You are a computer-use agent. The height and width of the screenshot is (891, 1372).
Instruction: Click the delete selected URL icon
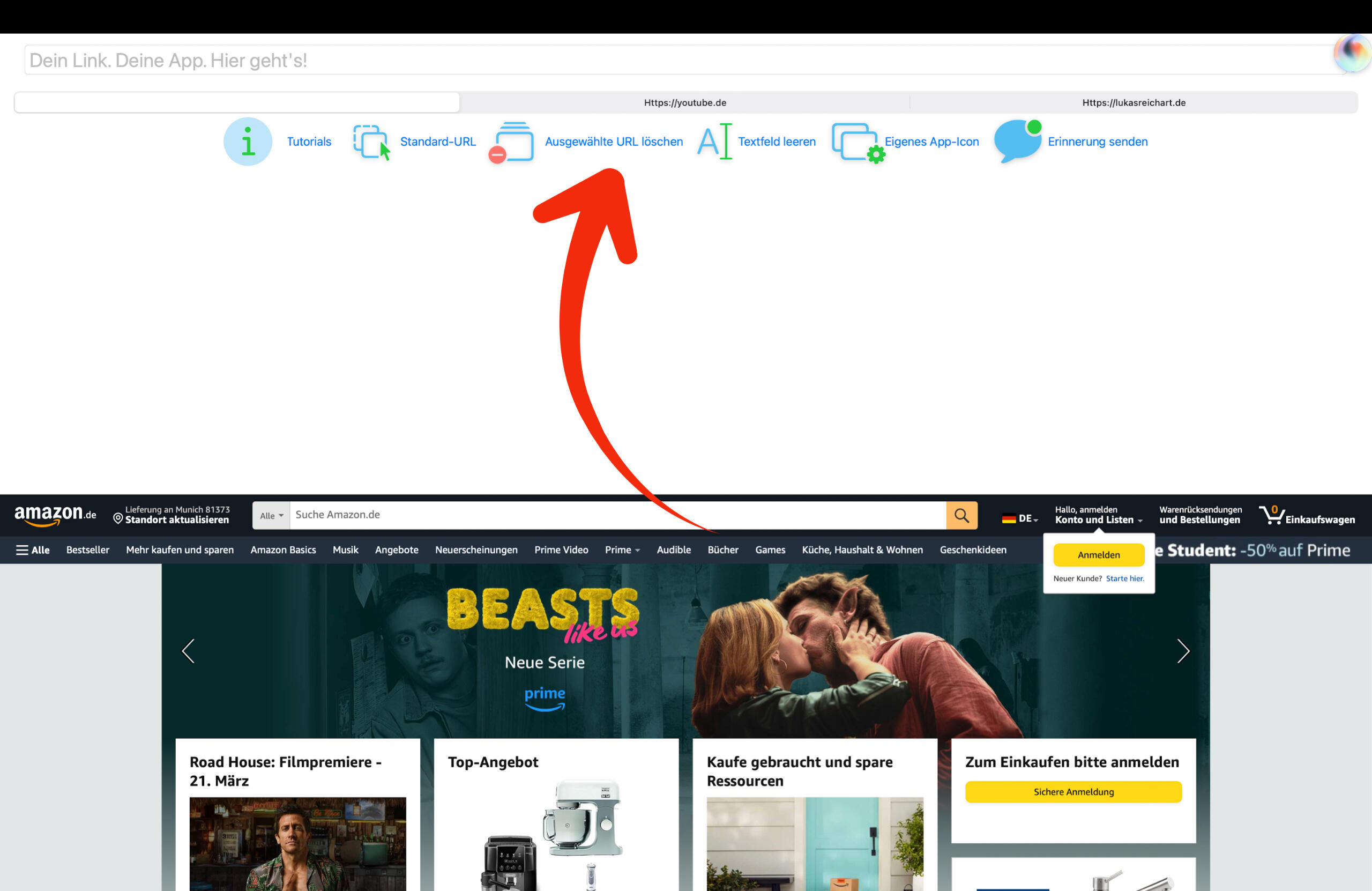coord(512,142)
